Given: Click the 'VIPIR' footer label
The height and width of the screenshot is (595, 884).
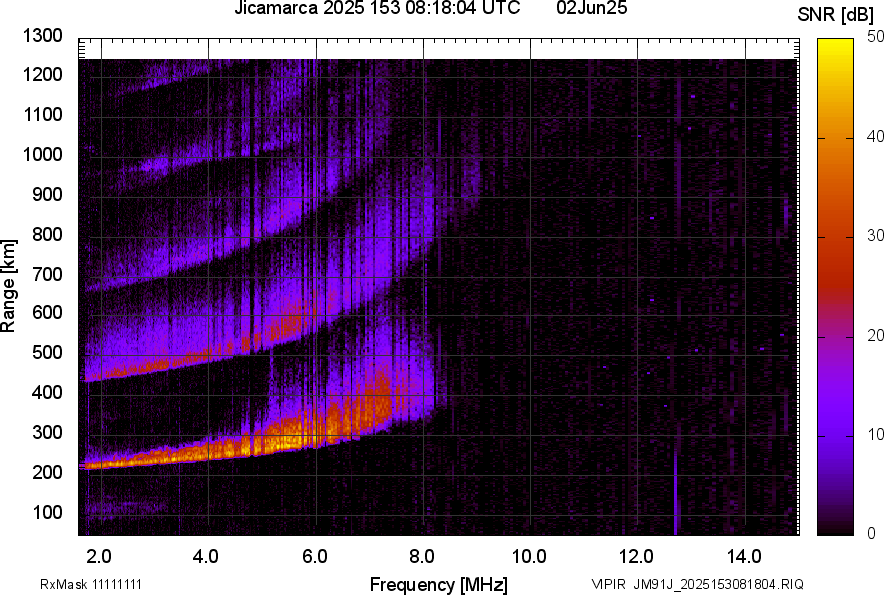Looking at the screenshot, I should (x=608, y=585).
